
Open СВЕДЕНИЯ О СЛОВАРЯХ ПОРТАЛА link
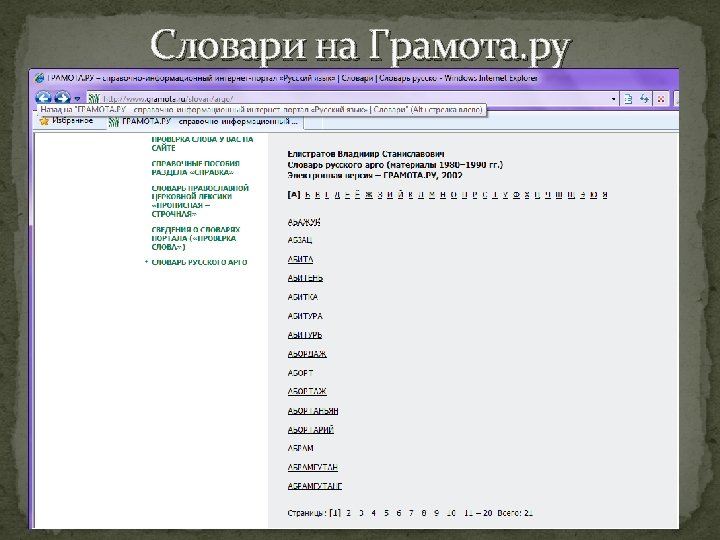click(x=196, y=238)
